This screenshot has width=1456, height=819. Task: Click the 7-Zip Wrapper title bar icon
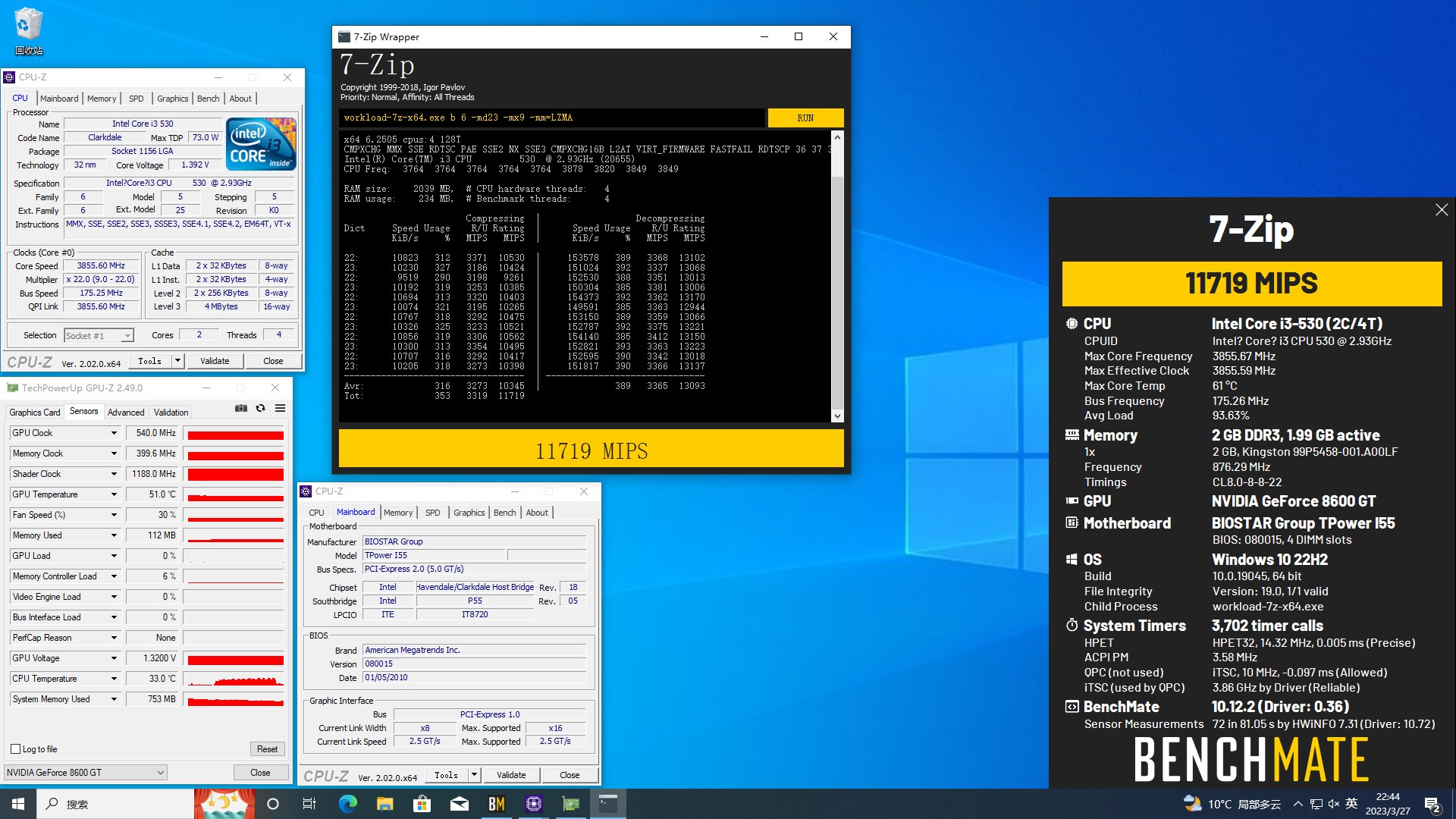coord(344,36)
